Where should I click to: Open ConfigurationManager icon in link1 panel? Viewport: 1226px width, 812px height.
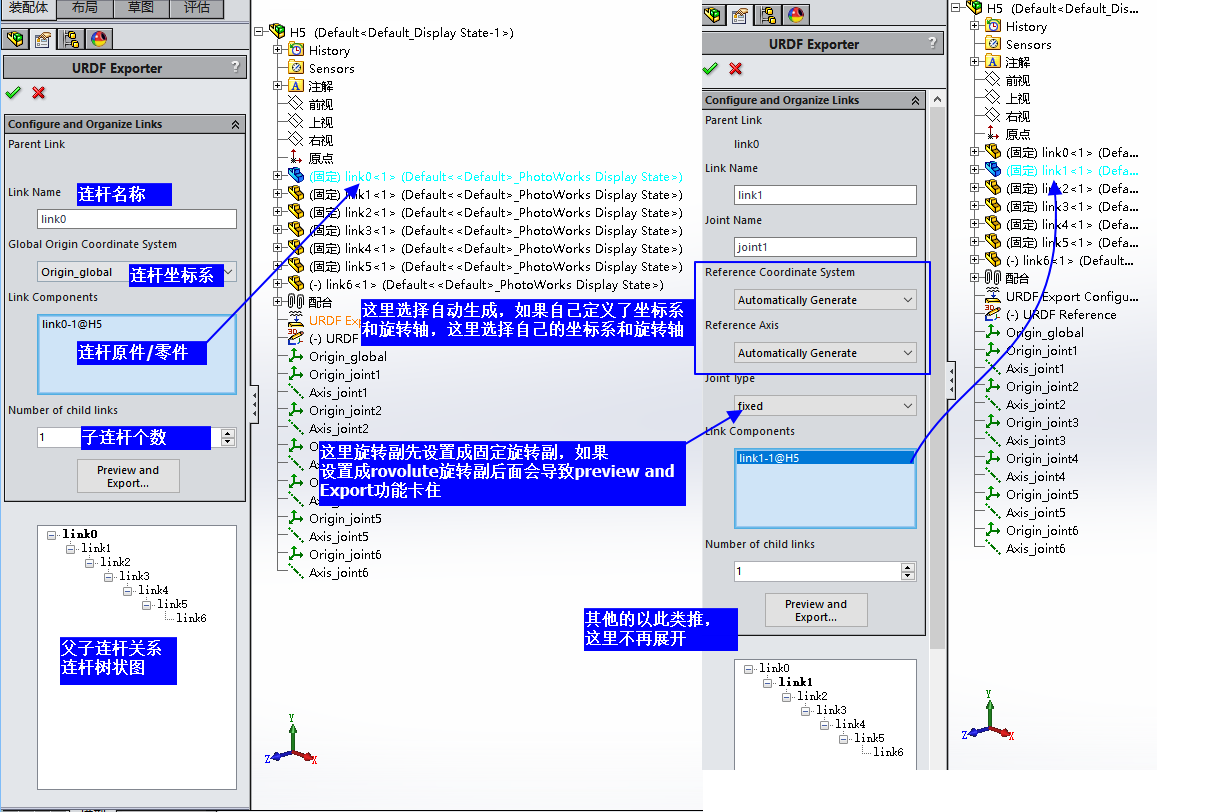769,15
